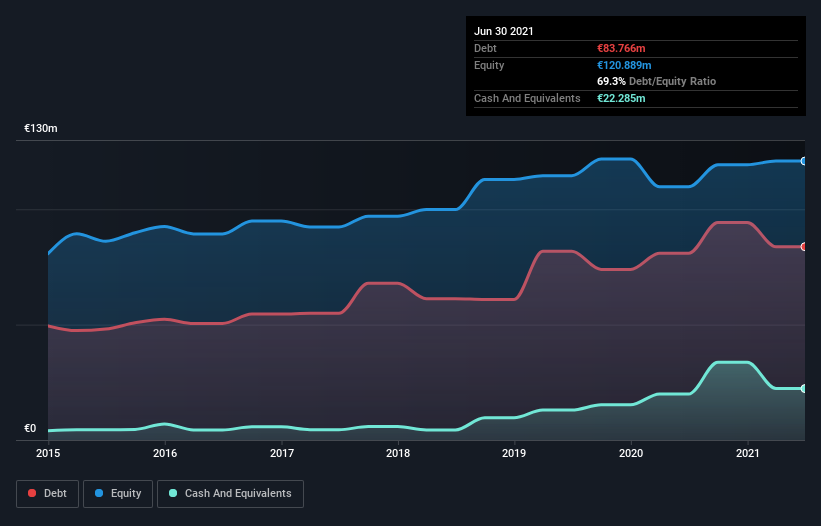Viewport: 821px width, 526px height.
Task: Click the 2016 x-axis label
Action: pyautogui.click(x=165, y=453)
